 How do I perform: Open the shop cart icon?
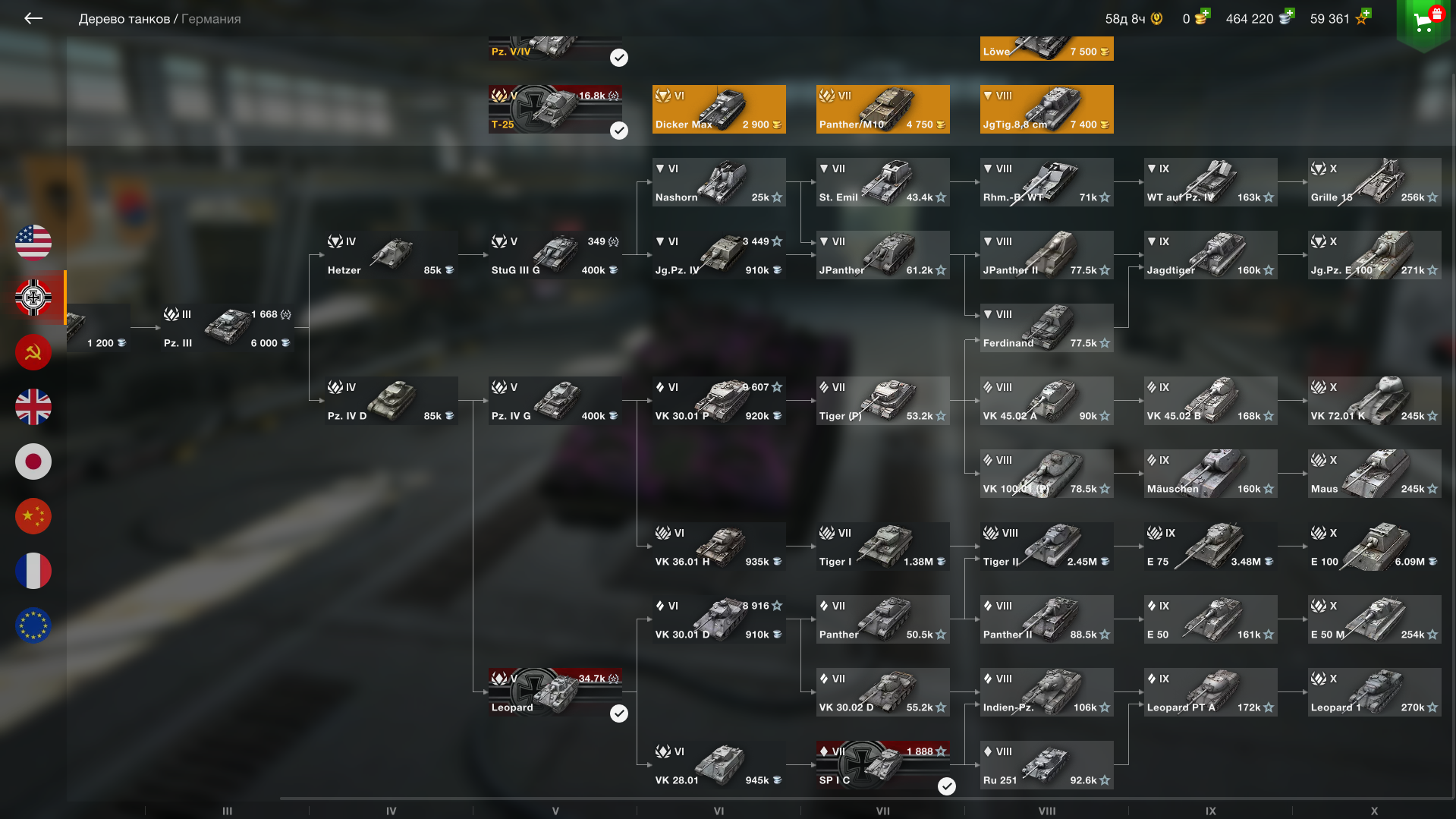[1424, 21]
